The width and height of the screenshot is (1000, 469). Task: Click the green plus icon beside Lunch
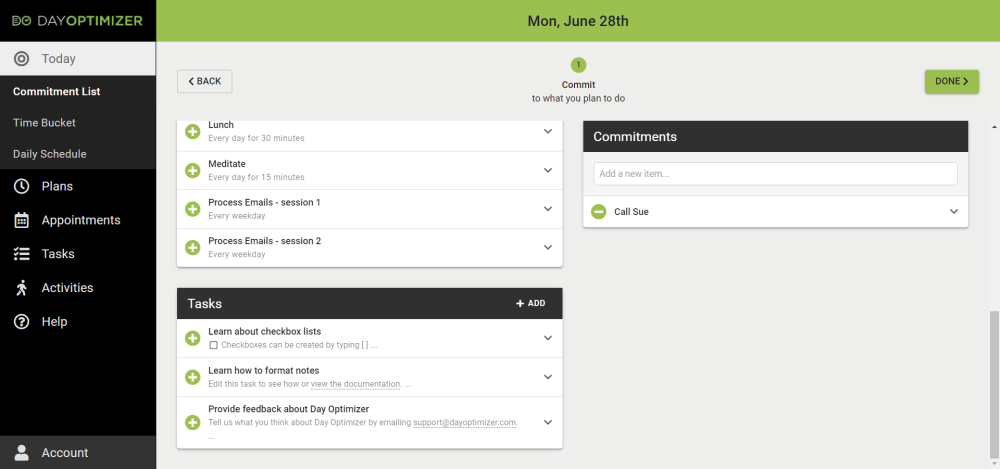pyautogui.click(x=193, y=131)
